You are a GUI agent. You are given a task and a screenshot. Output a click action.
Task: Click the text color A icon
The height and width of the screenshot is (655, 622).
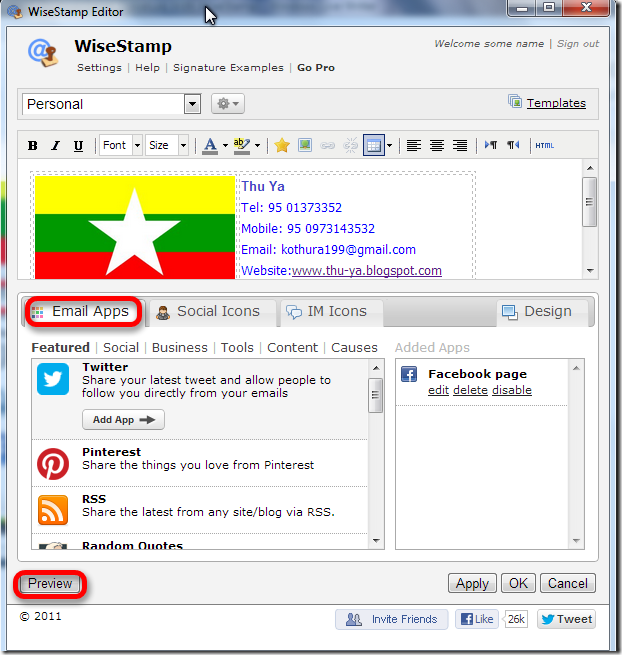[210, 145]
